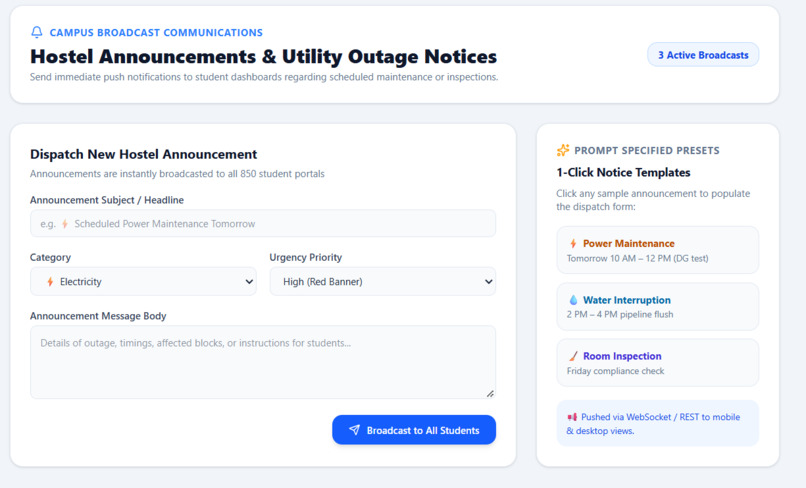Screen dimensions: 806x488
Task: Click 'Send immediate push notifications' description text
Action: coord(264,77)
